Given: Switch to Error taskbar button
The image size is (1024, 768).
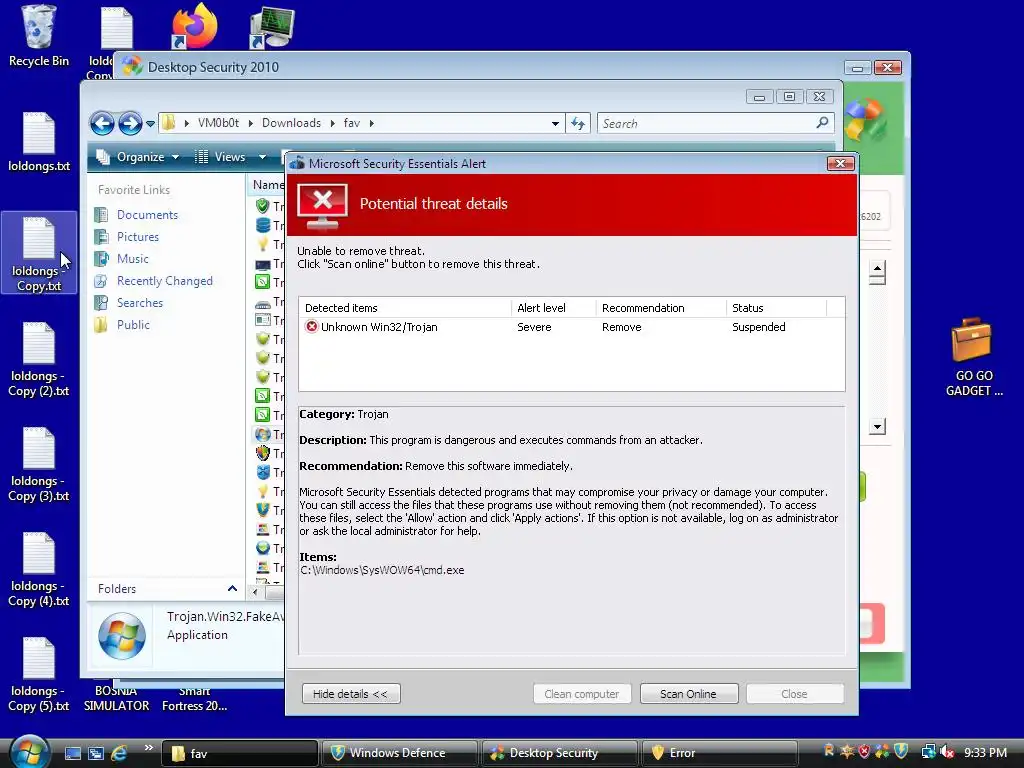Looking at the screenshot, I should [x=719, y=753].
